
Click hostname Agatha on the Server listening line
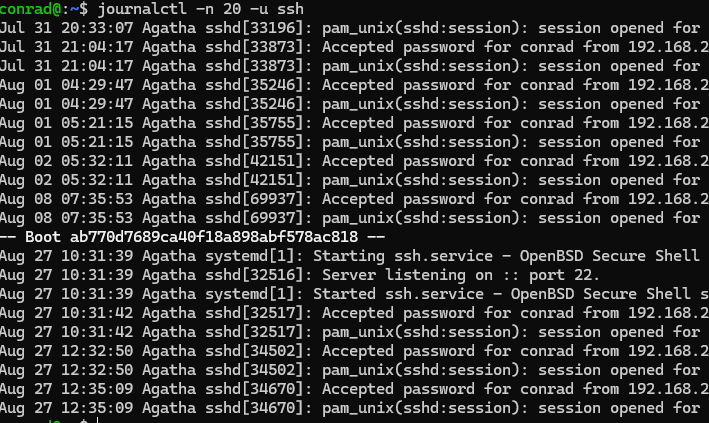point(169,275)
